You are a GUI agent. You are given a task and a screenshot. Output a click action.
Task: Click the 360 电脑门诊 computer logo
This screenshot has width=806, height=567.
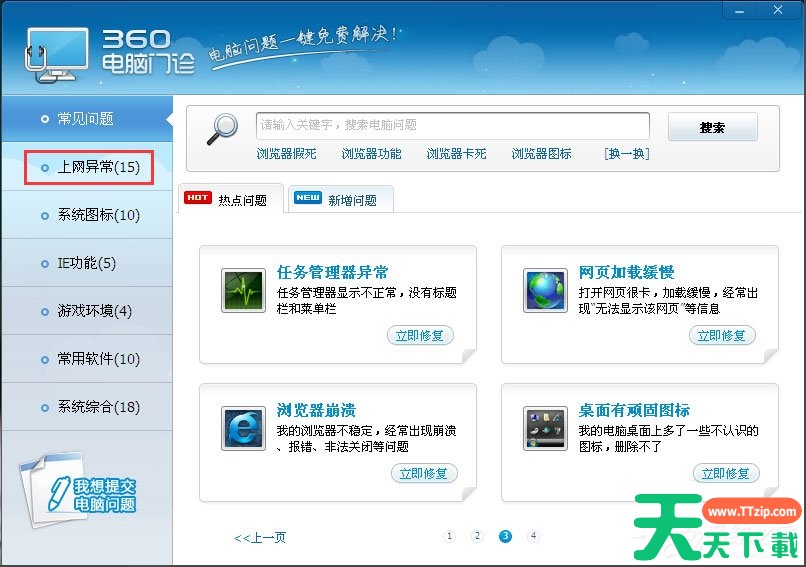(56, 55)
